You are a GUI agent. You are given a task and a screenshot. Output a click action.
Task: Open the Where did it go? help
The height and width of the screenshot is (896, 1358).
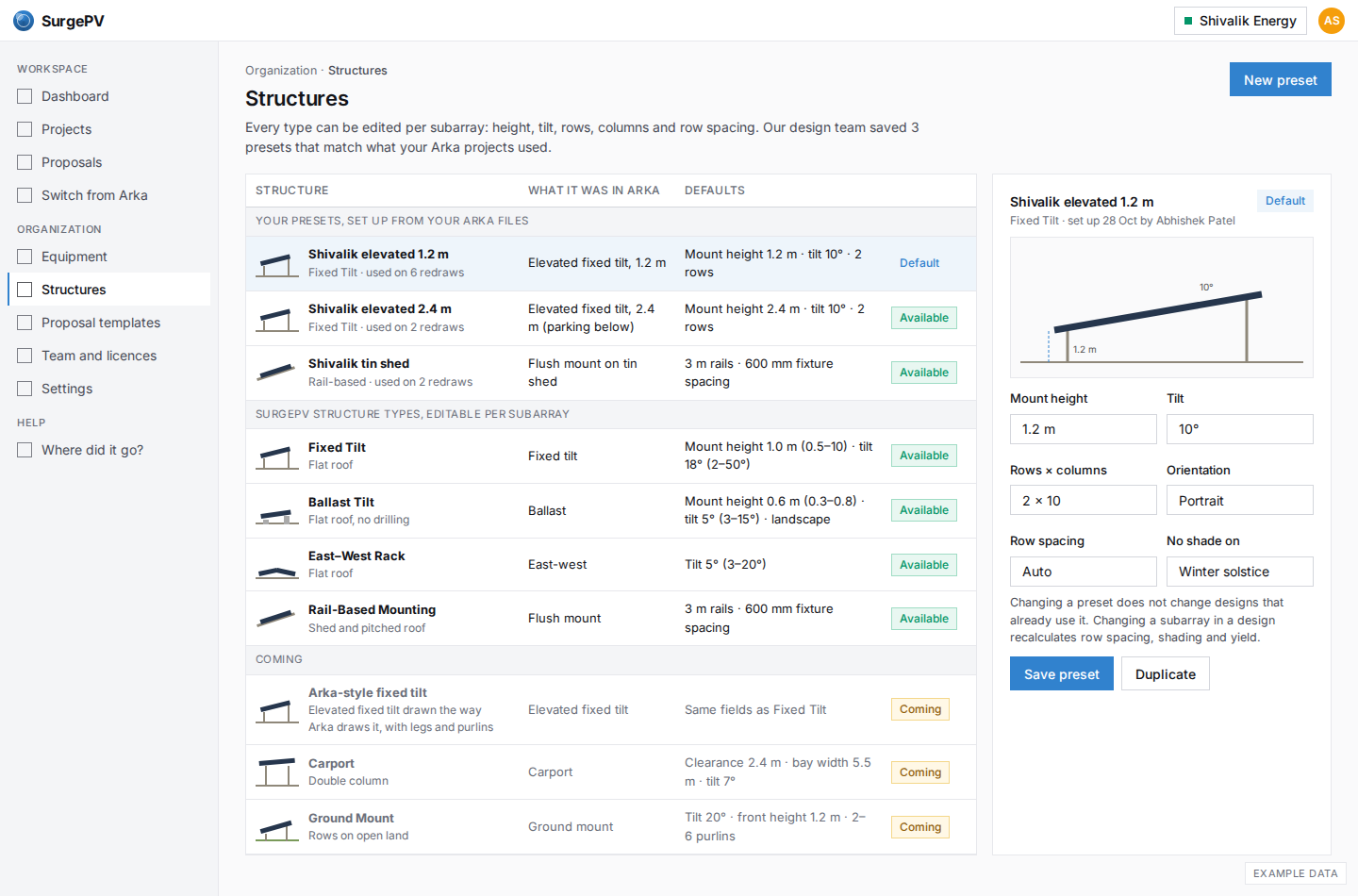pyautogui.click(x=108, y=450)
